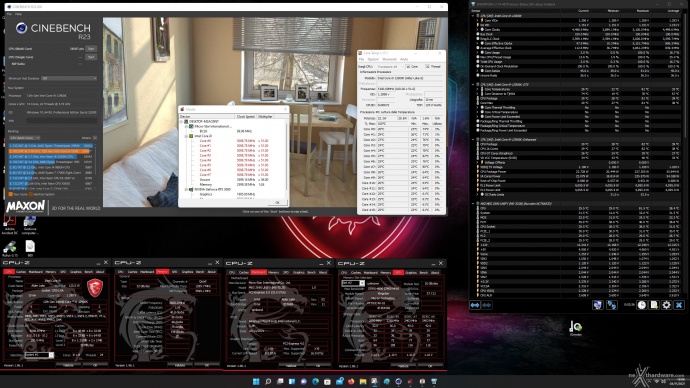The height and width of the screenshot is (388, 690).
Task: Open Adobe Acrobat DC desktop shortcut
Action: point(10,224)
